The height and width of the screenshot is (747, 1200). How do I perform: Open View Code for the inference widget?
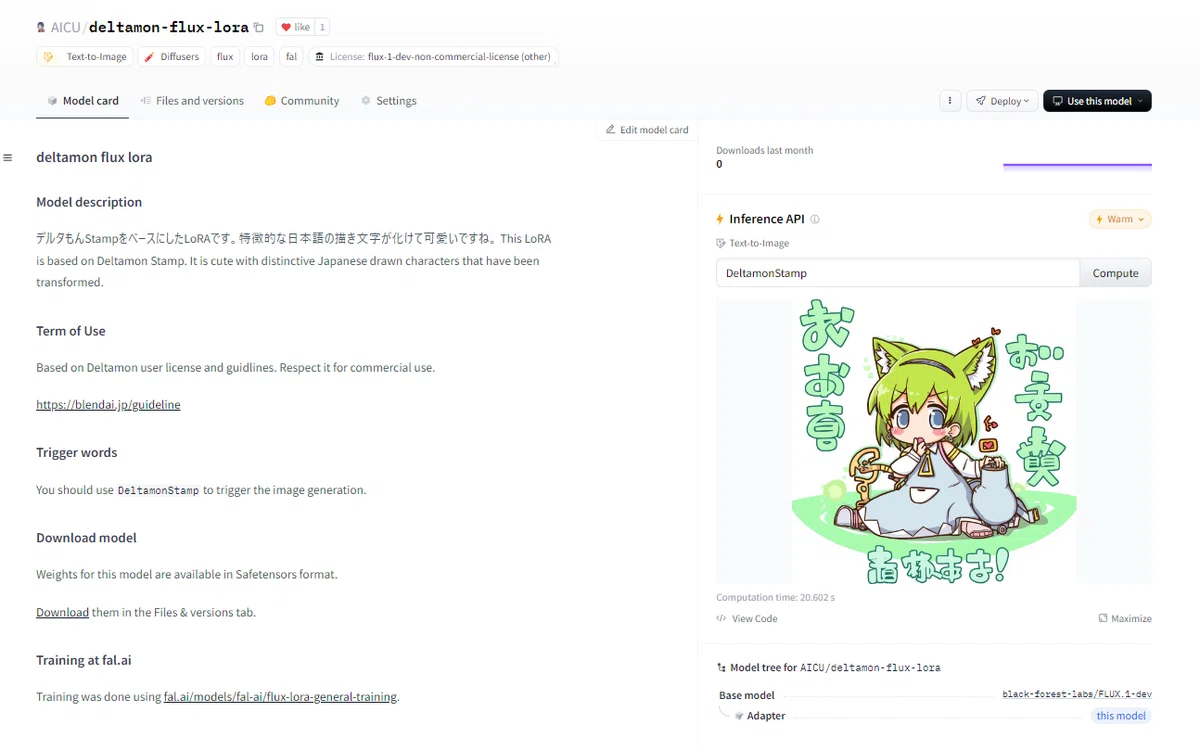(x=747, y=618)
